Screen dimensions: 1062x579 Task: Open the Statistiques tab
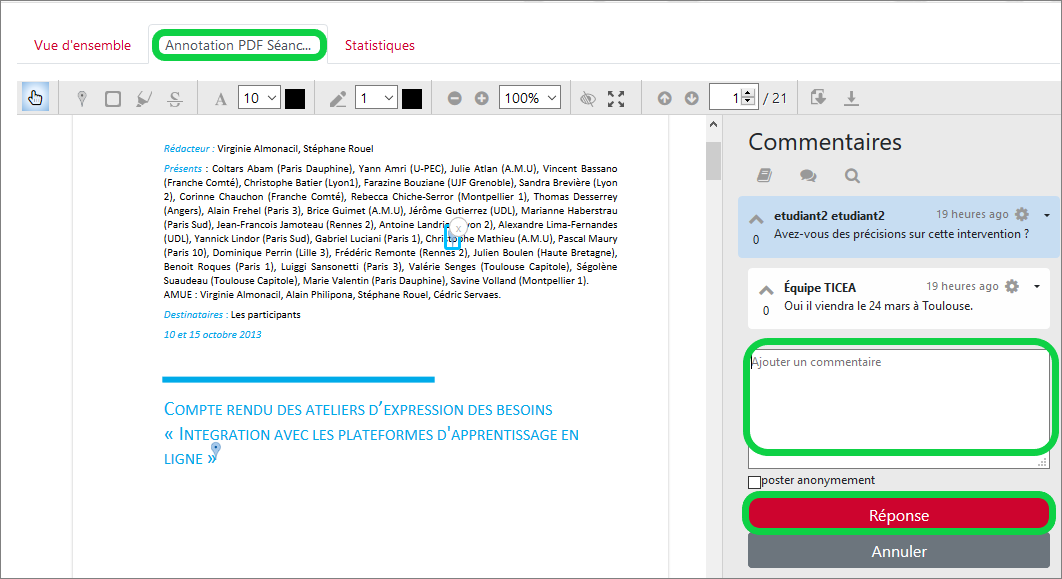[379, 45]
